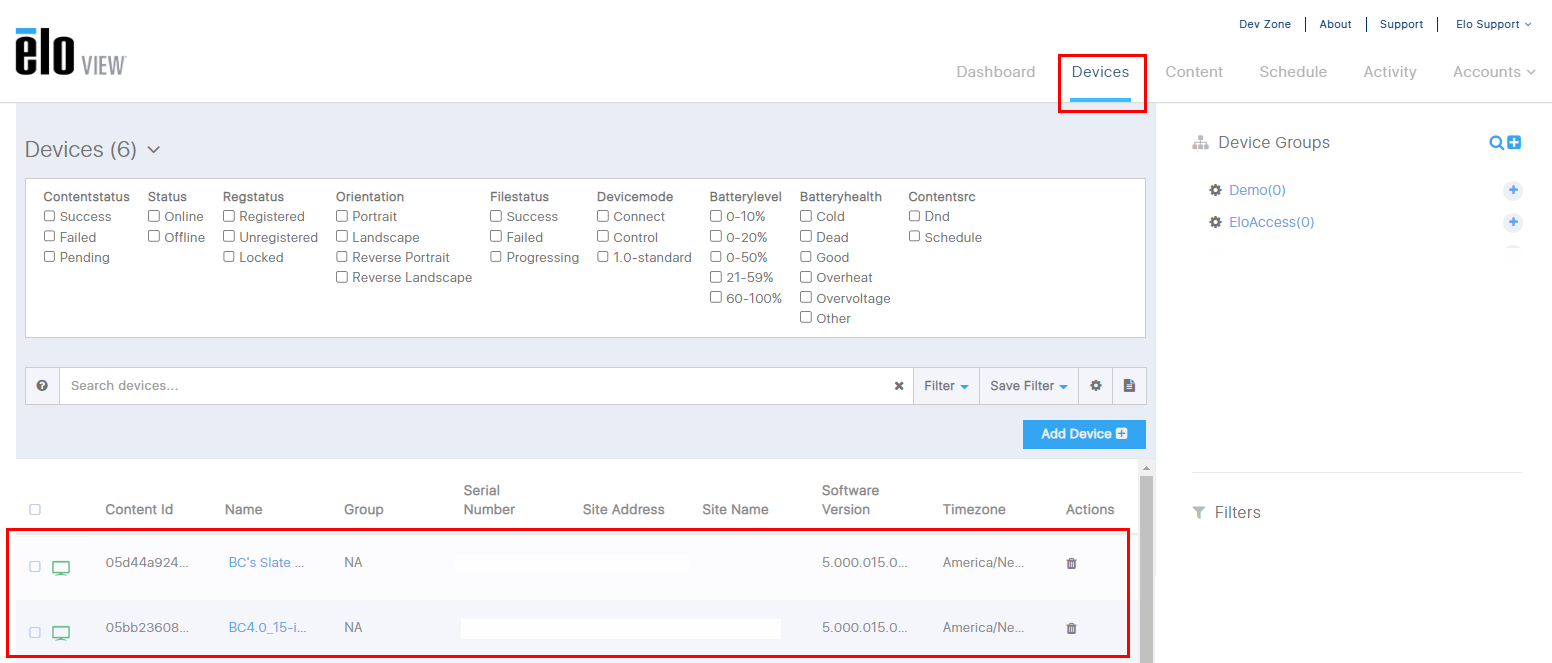The height and width of the screenshot is (663, 1552).
Task: Check the Contentsrc Schedule checkbox
Action: [914, 237]
